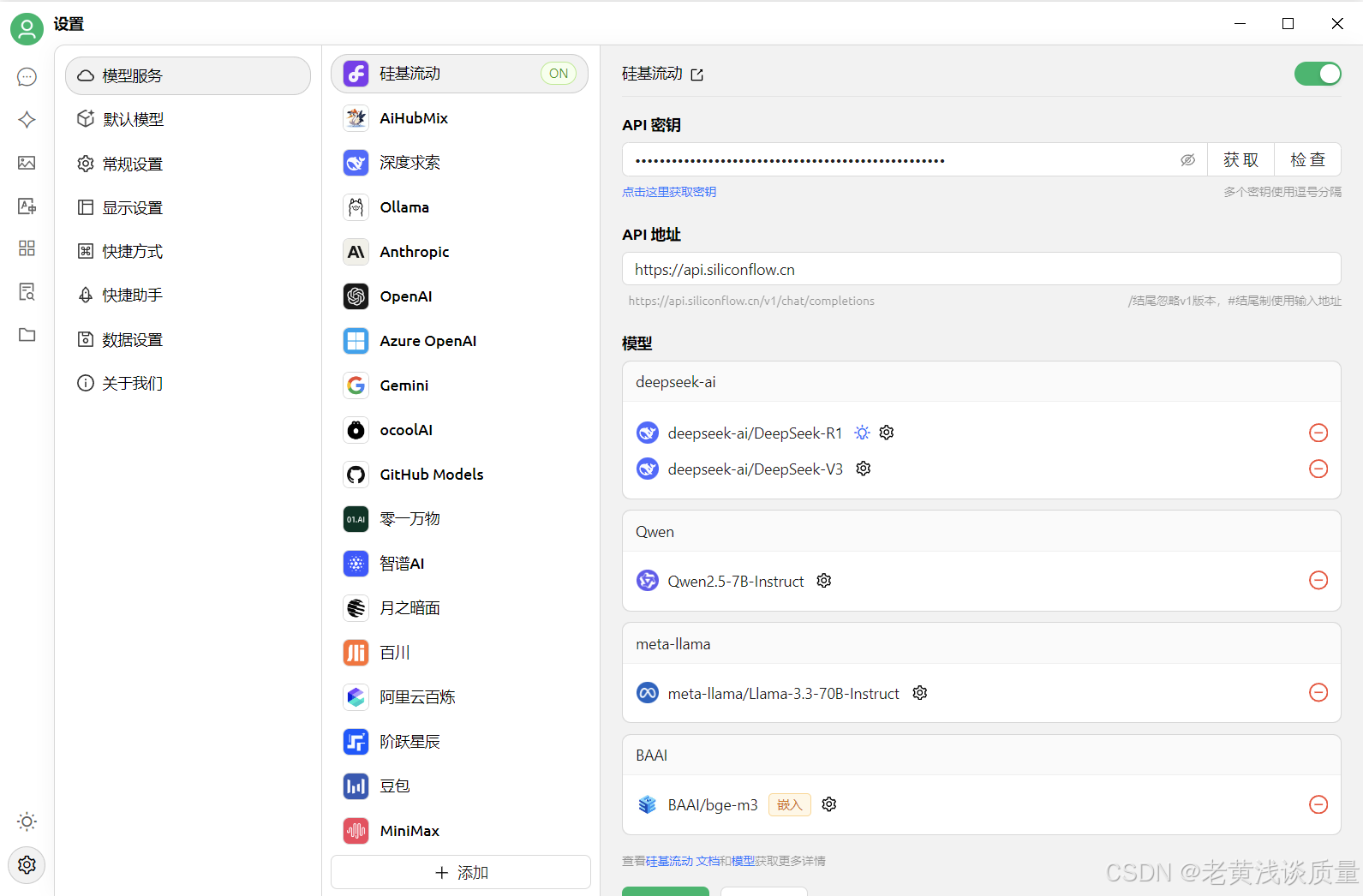Viewport: 1363px width, 896px height.
Task: Open the agents sparkle sidebar icon
Action: [x=27, y=120]
